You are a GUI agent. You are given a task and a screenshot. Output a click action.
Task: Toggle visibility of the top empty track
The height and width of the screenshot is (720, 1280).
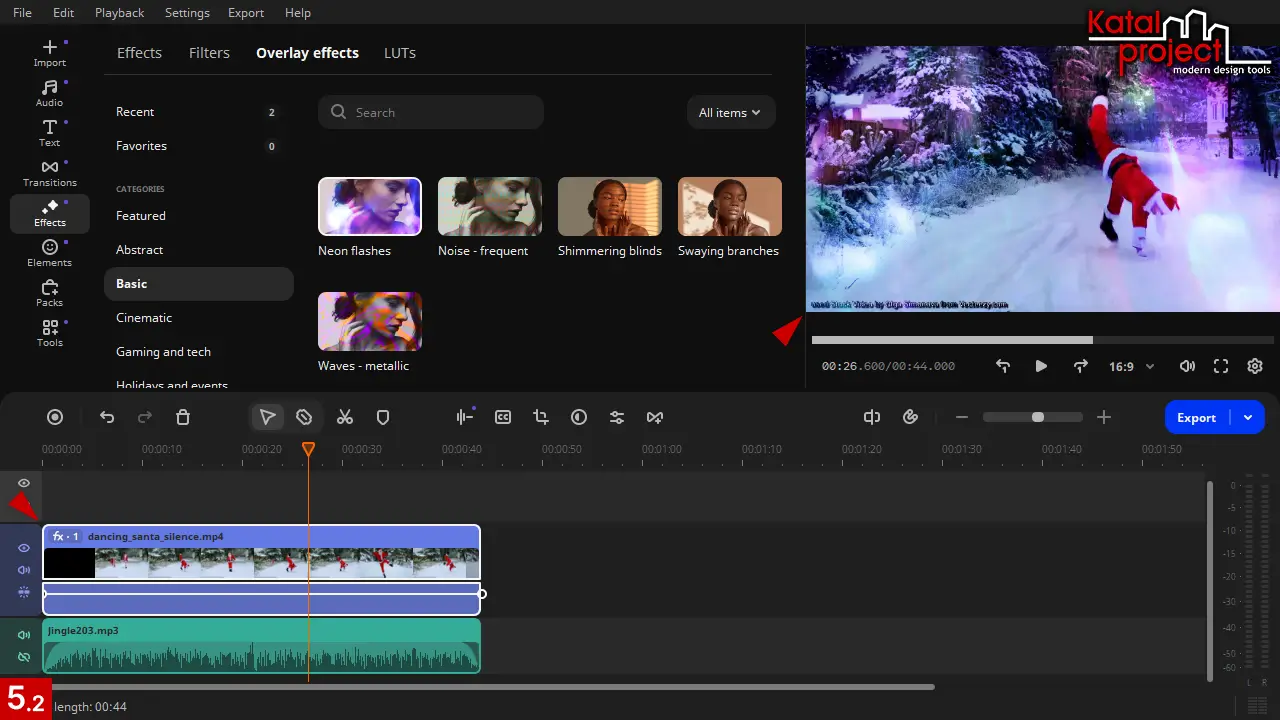click(24, 483)
